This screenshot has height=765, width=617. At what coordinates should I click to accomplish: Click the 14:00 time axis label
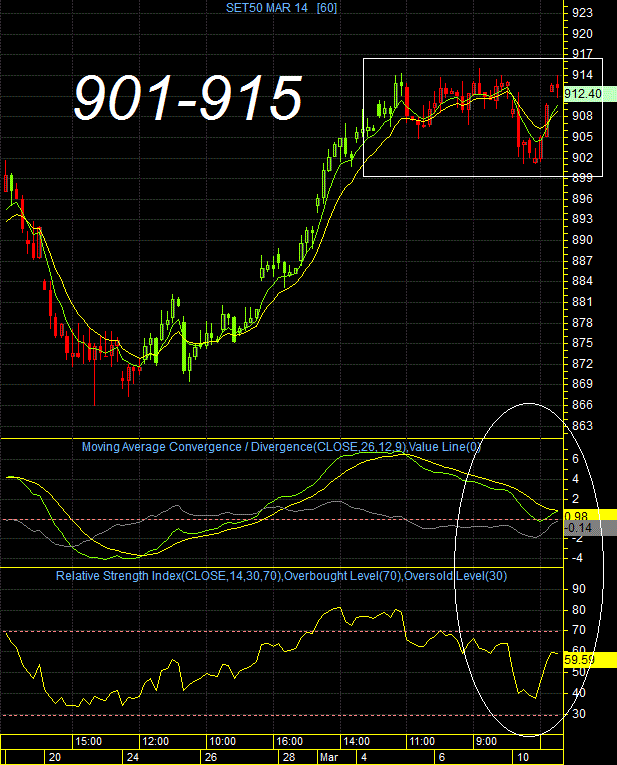point(357,742)
